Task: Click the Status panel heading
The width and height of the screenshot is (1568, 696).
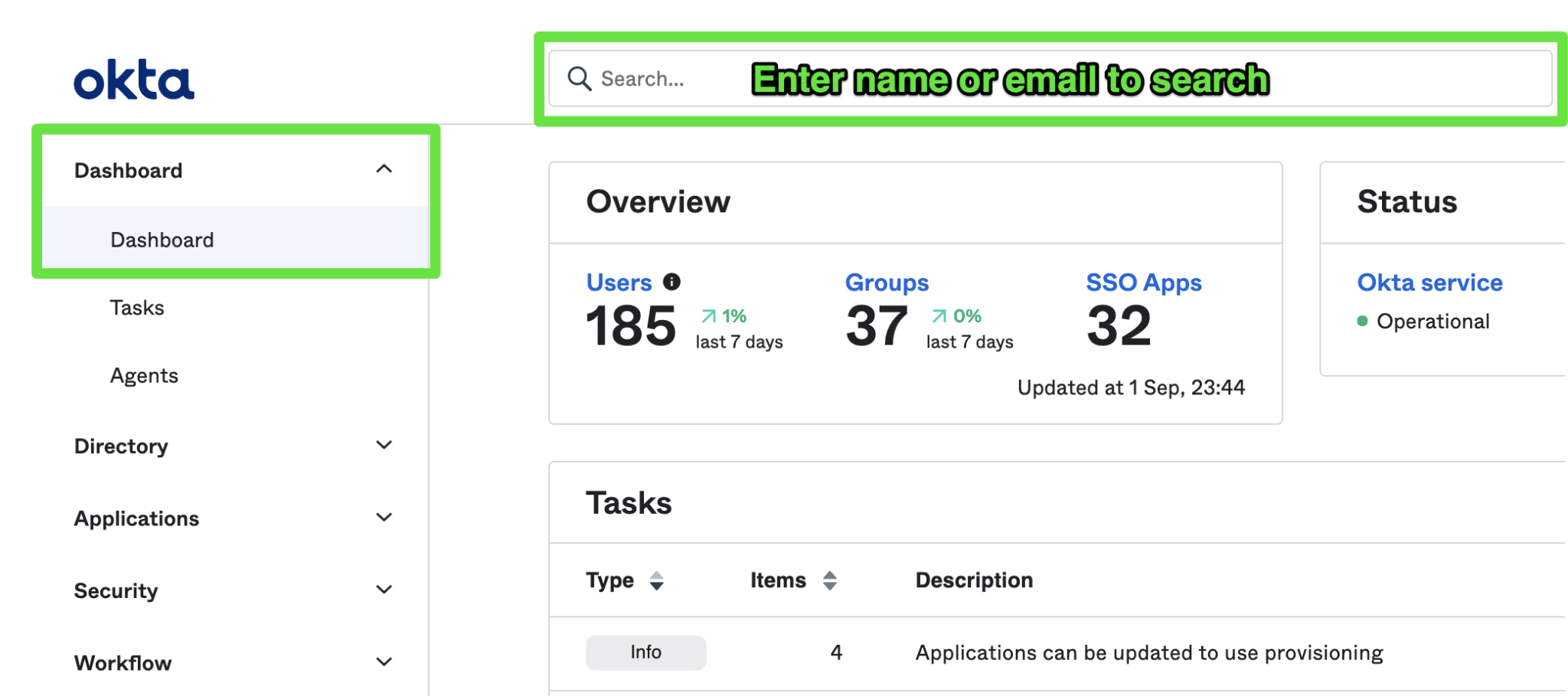Action: pyautogui.click(x=1407, y=202)
